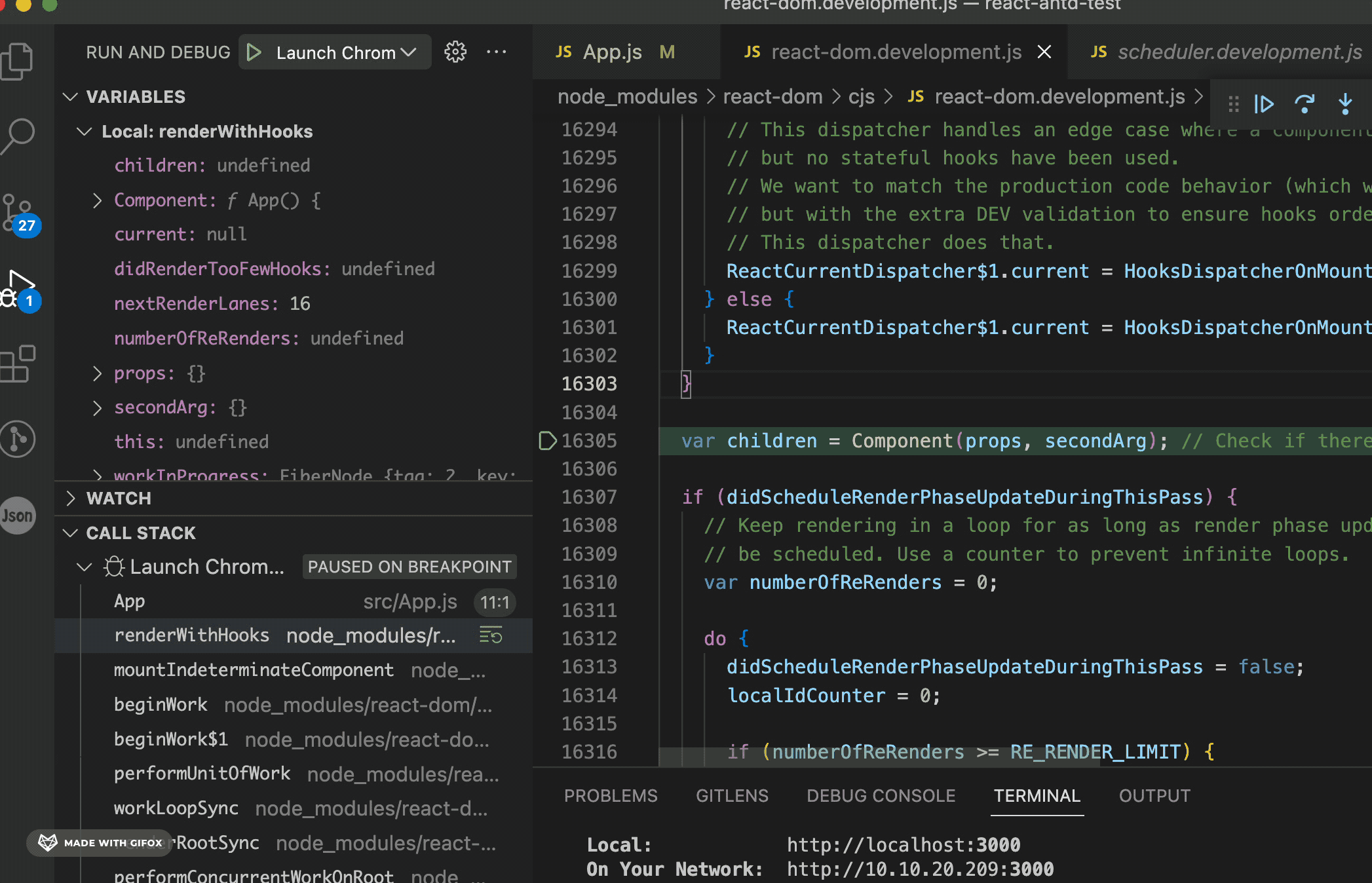Click the Start Debugging green play icon
This screenshot has height=883, width=1372.
click(x=254, y=52)
